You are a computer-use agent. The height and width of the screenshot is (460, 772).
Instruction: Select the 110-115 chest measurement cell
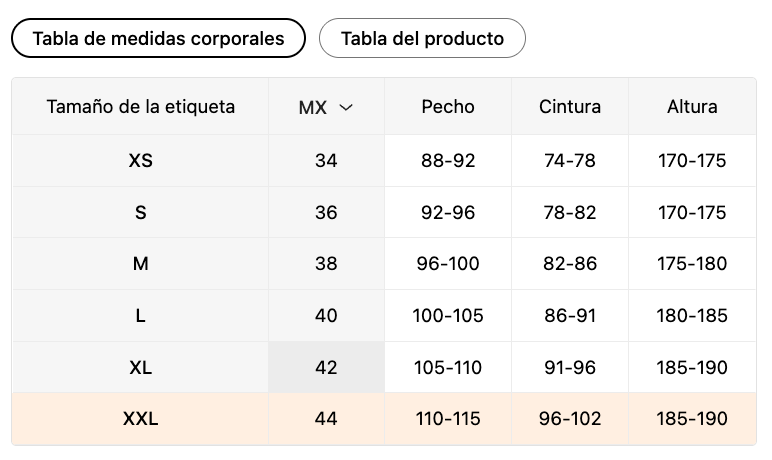coord(448,419)
